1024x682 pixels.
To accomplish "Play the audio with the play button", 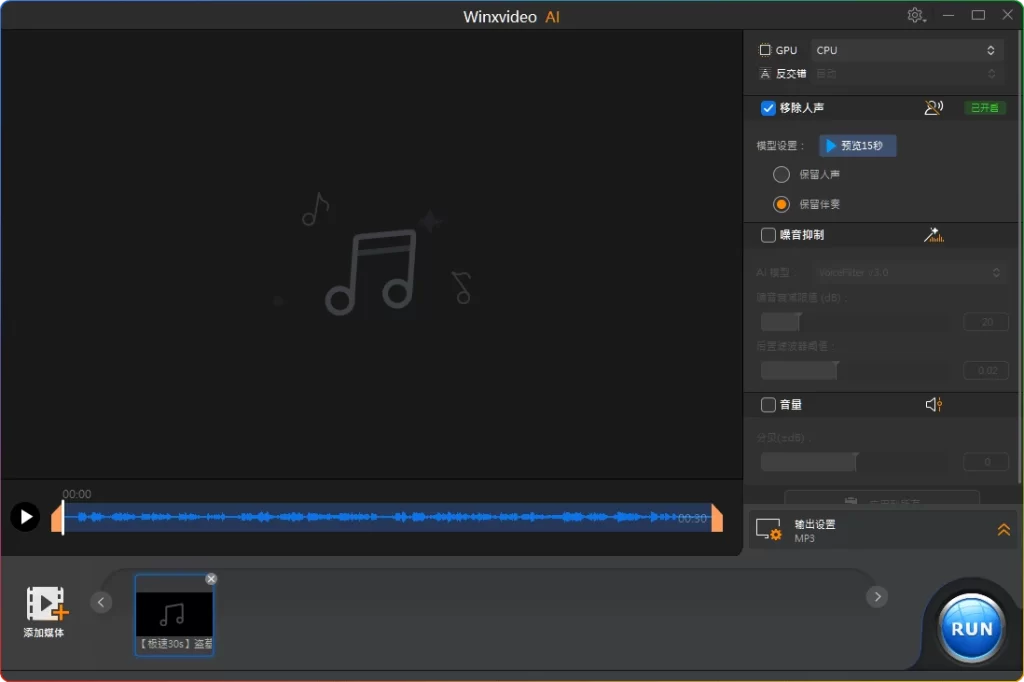I will [25, 517].
